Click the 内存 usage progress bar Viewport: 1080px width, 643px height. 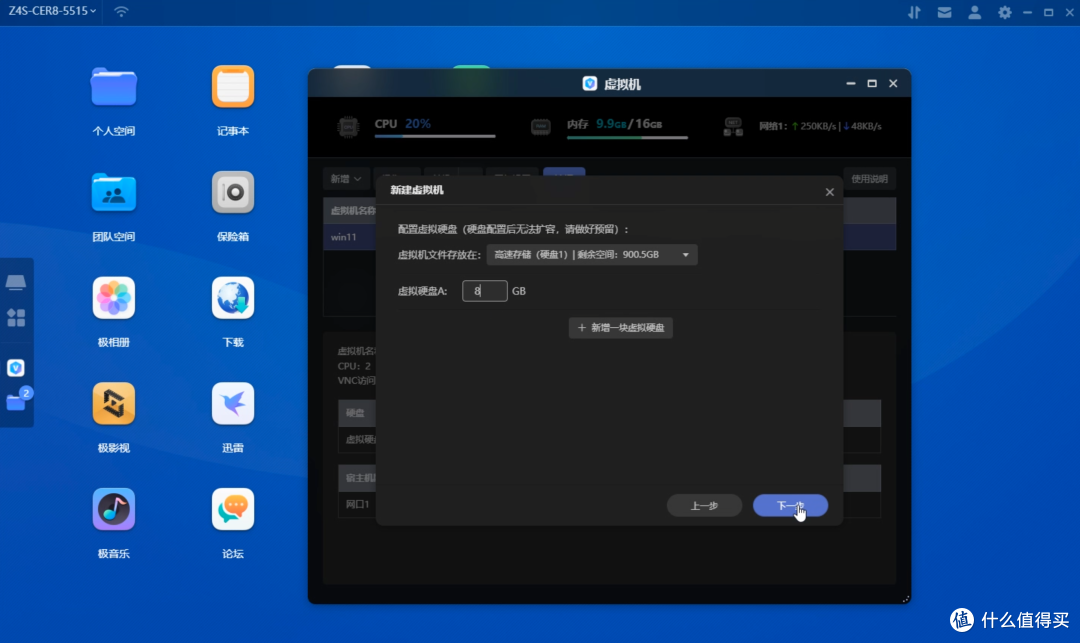coord(627,138)
